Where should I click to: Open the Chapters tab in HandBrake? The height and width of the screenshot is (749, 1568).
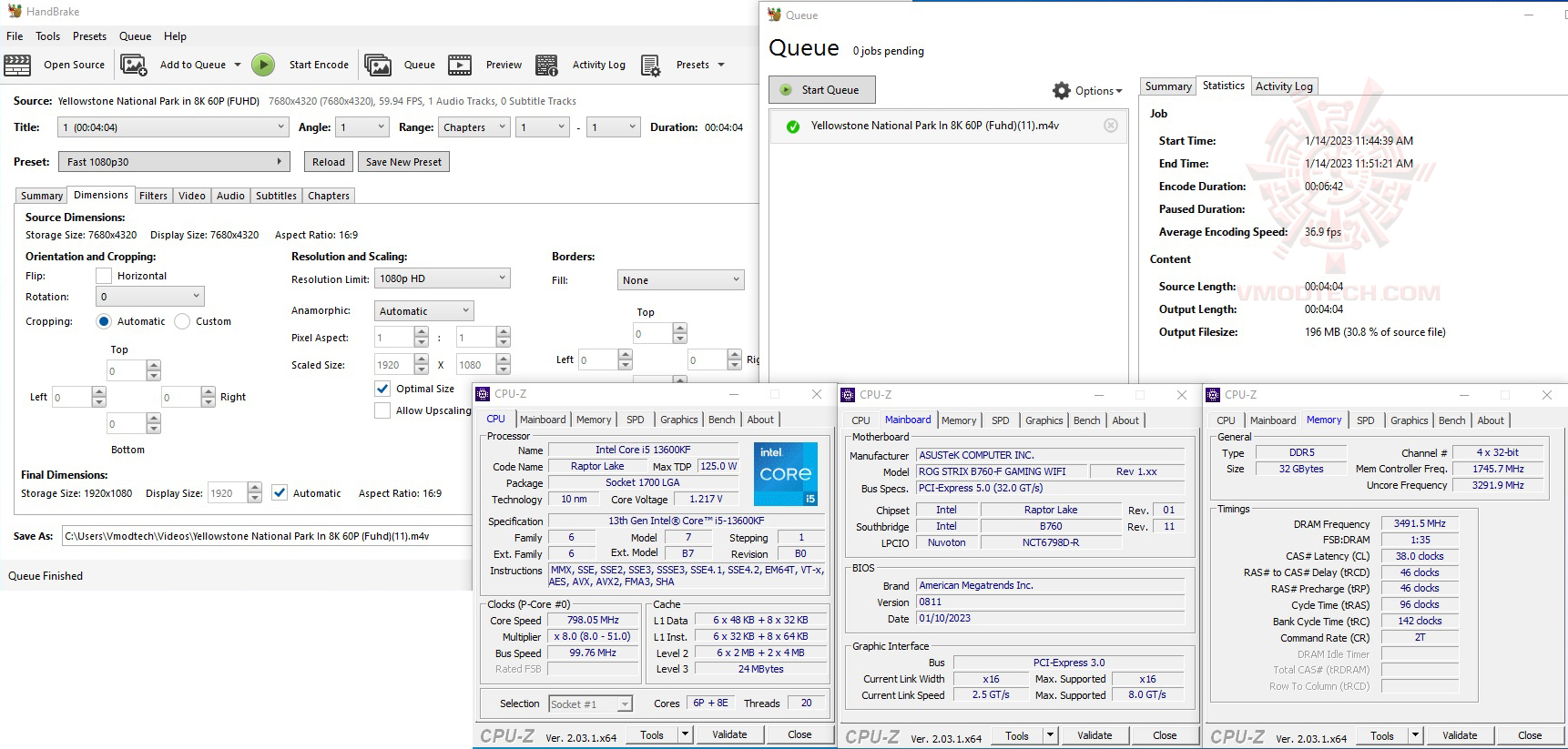pos(329,196)
